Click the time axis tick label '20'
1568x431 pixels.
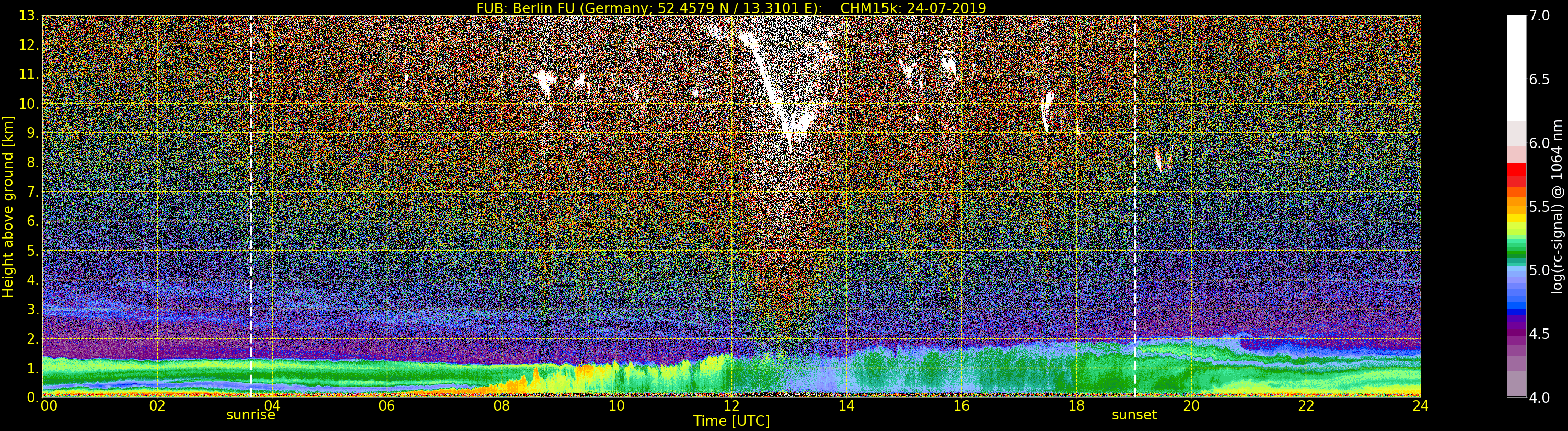tap(1191, 406)
